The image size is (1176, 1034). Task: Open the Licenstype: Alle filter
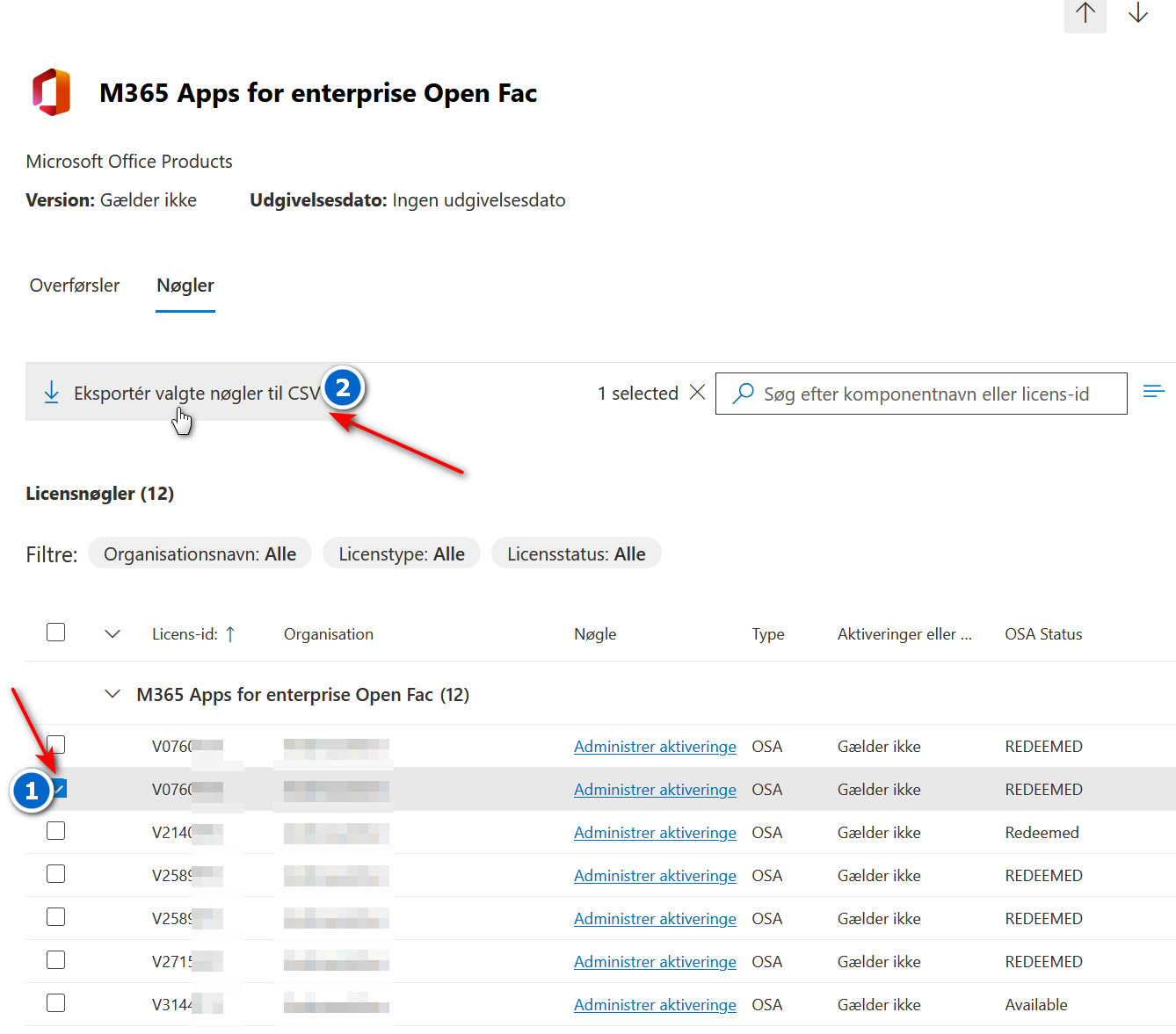pyautogui.click(x=402, y=553)
